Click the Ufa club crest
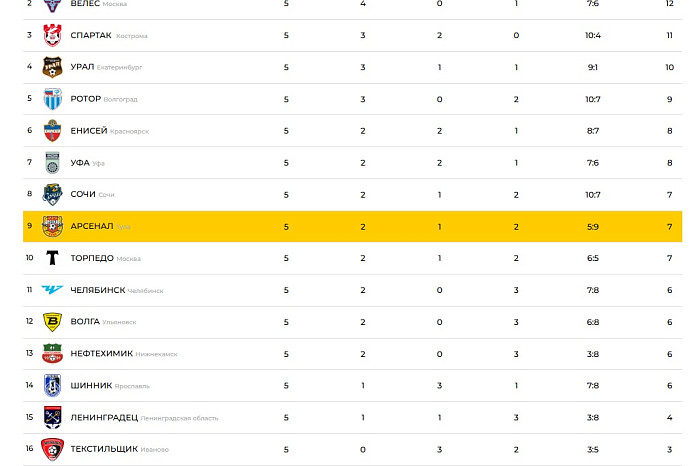This screenshot has width=700, height=466. point(52,163)
